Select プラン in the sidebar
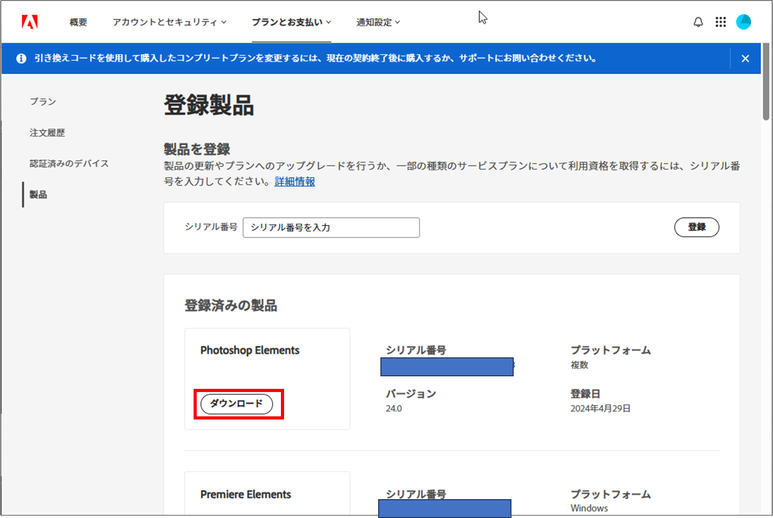Viewport: 773px width, 518px height. [x=43, y=102]
